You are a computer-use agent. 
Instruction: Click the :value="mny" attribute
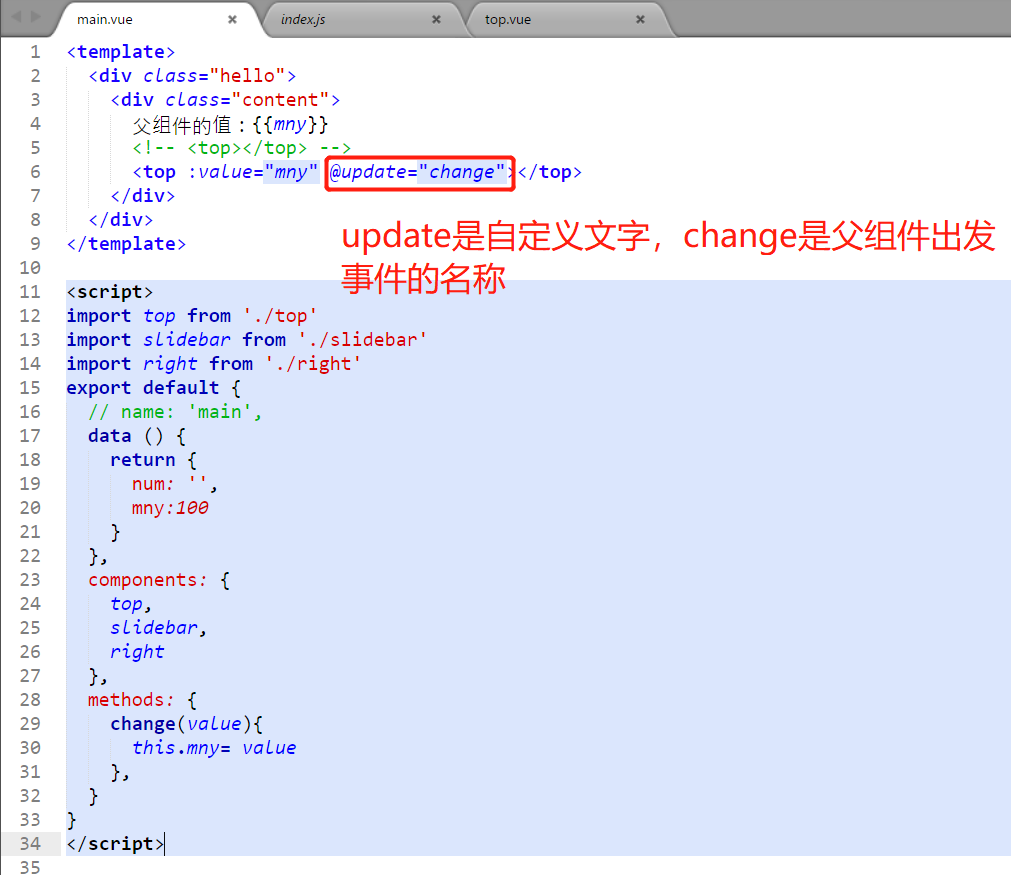tap(253, 172)
